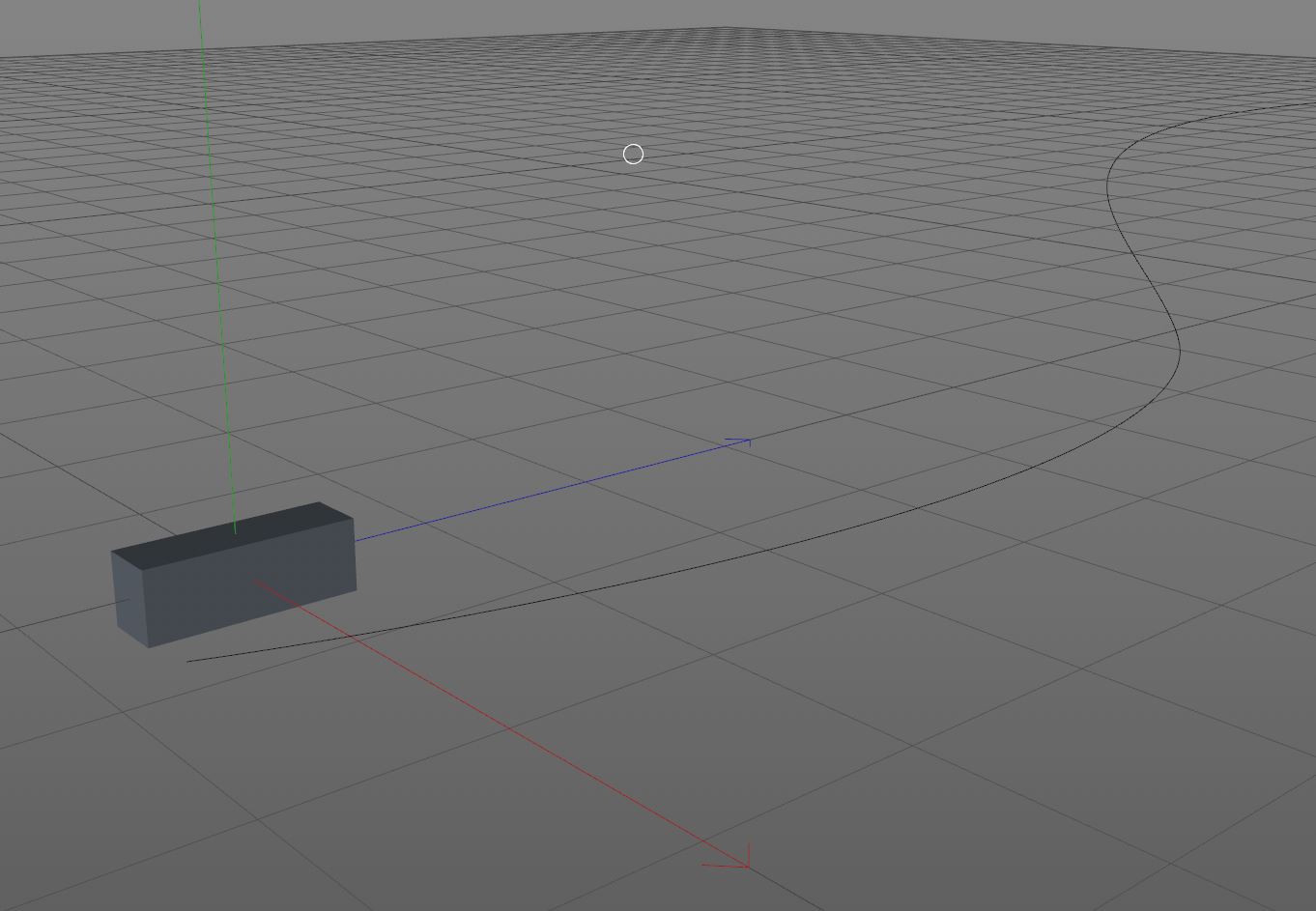Click the small white circle marker
The width and height of the screenshot is (1316, 911).
633,155
